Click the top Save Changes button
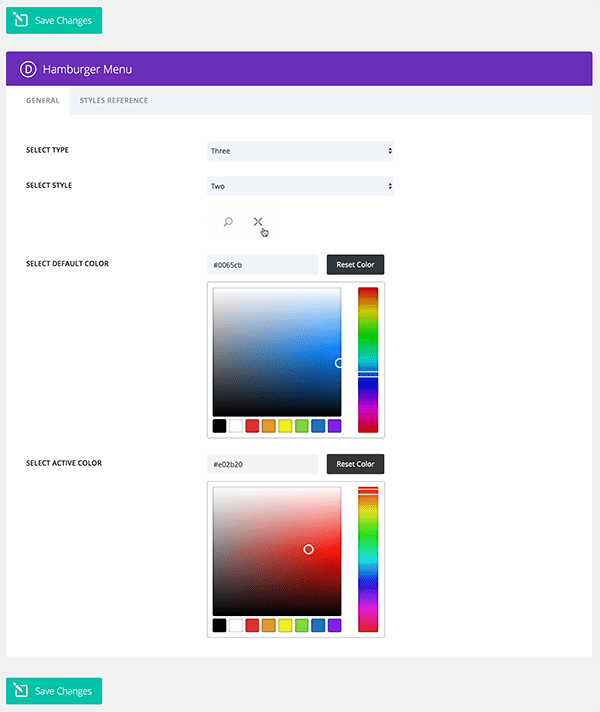 point(54,20)
